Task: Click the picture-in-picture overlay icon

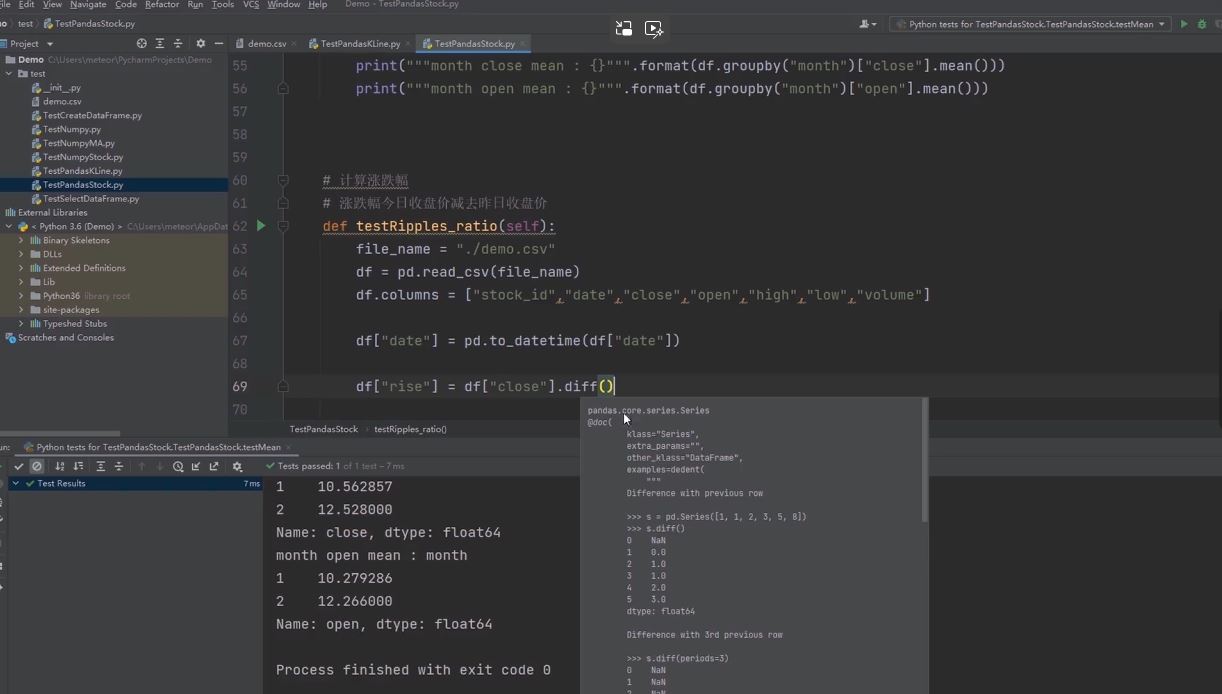Action: (624, 29)
